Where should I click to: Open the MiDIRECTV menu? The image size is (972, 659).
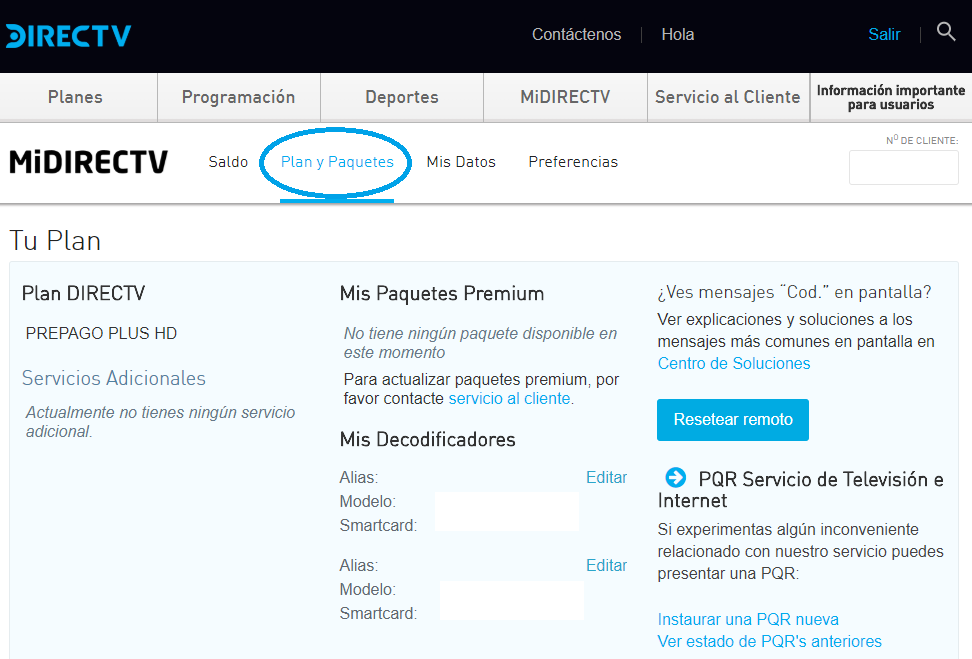565,97
